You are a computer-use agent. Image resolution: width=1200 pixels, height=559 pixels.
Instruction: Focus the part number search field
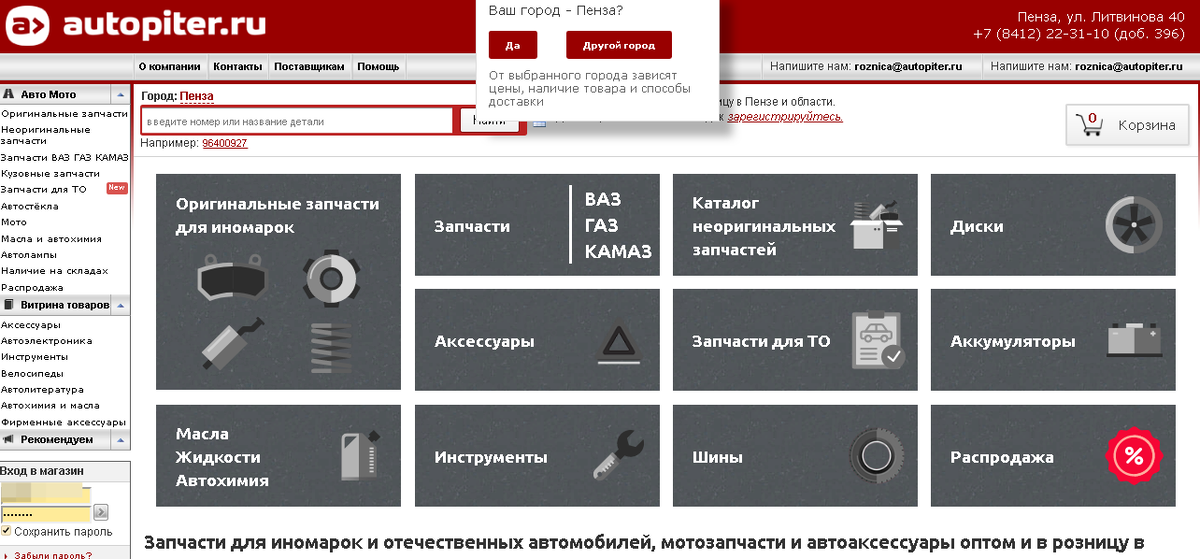[298, 121]
